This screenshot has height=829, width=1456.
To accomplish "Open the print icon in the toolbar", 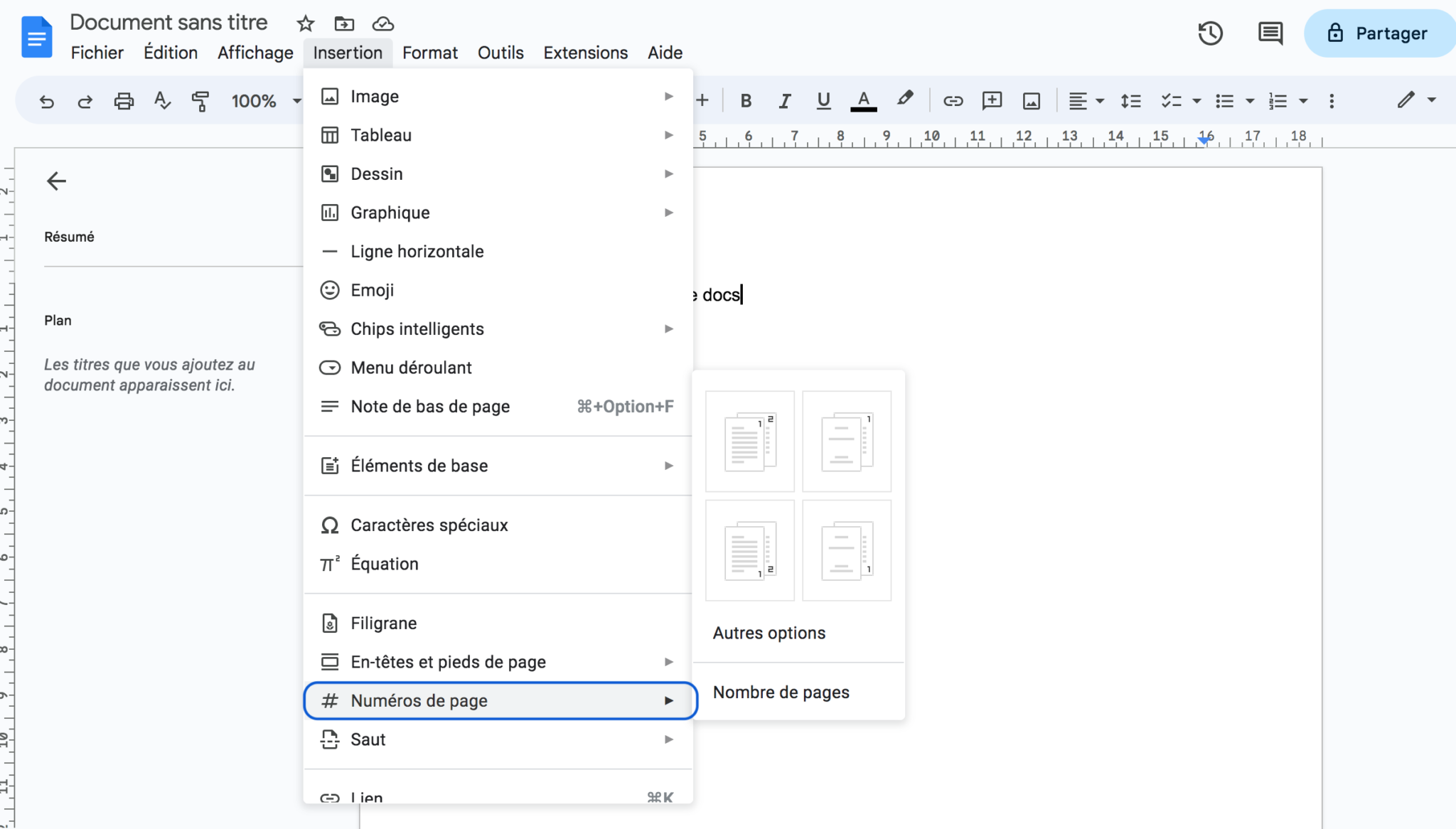I will [x=124, y=100].
